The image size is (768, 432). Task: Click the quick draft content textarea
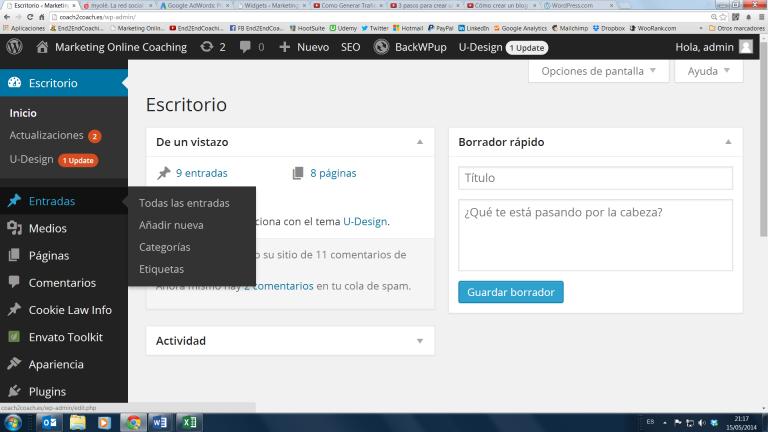tap(596, 235)
